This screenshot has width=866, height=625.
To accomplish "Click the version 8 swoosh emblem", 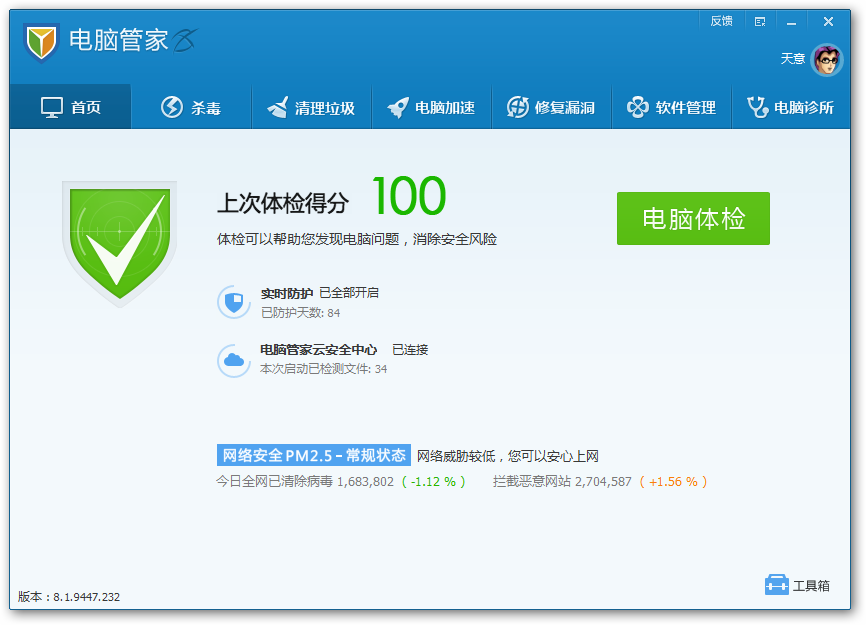I will (185, 40).
